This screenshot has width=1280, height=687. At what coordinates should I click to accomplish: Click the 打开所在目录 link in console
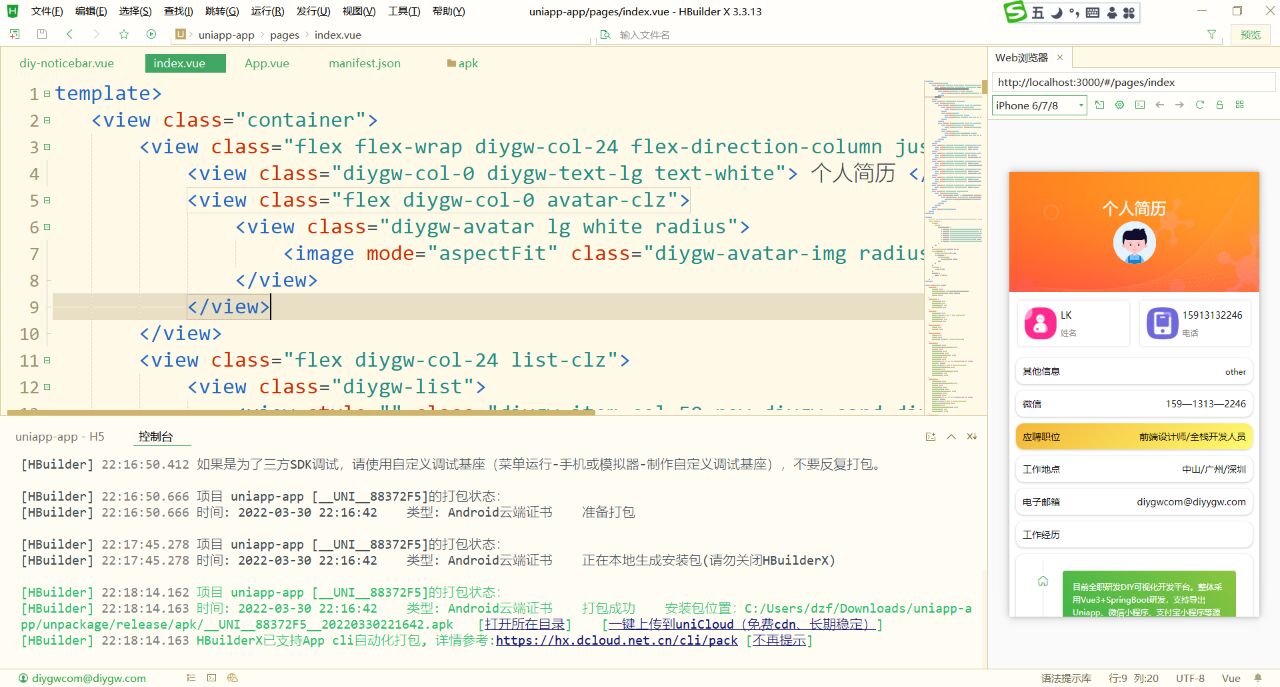526,624
